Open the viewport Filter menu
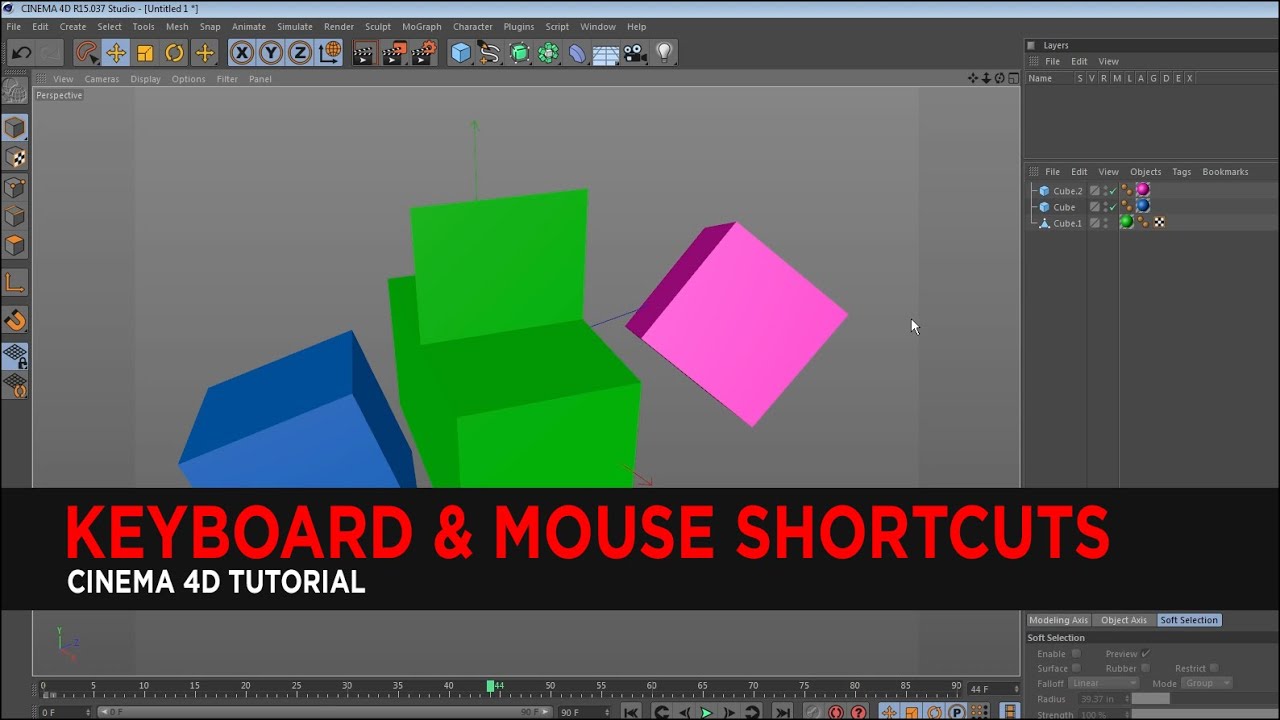Viewport: 1280px width, 720px height. pyautogui.click(x=227, y=79)
